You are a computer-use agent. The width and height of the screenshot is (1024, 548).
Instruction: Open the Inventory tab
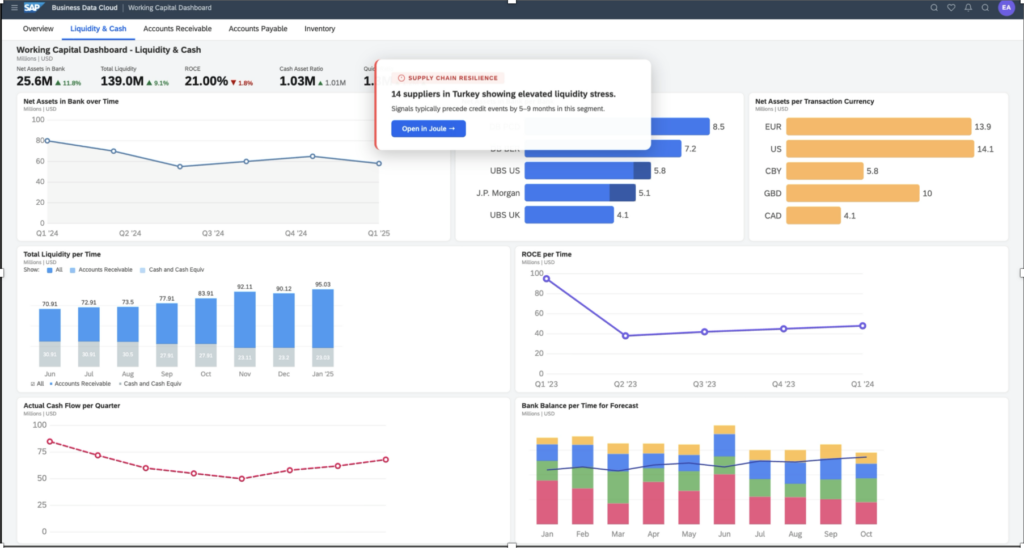coord(319,29)
